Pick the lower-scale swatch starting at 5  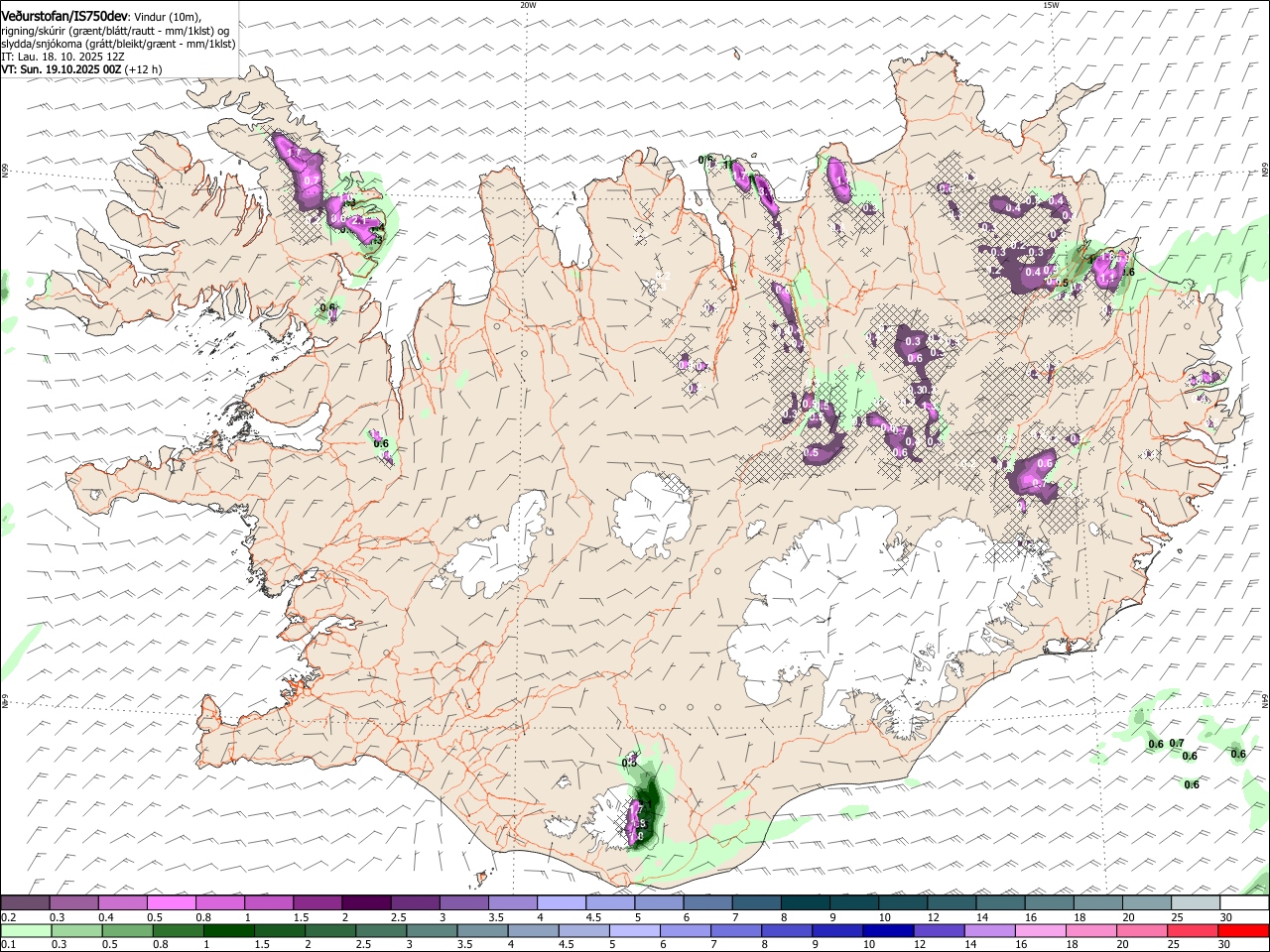point(635,930)
